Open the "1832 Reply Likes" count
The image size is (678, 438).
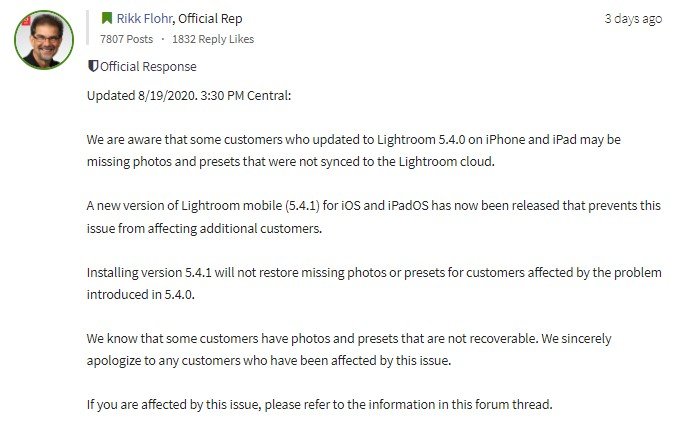(x=213, y=39)
